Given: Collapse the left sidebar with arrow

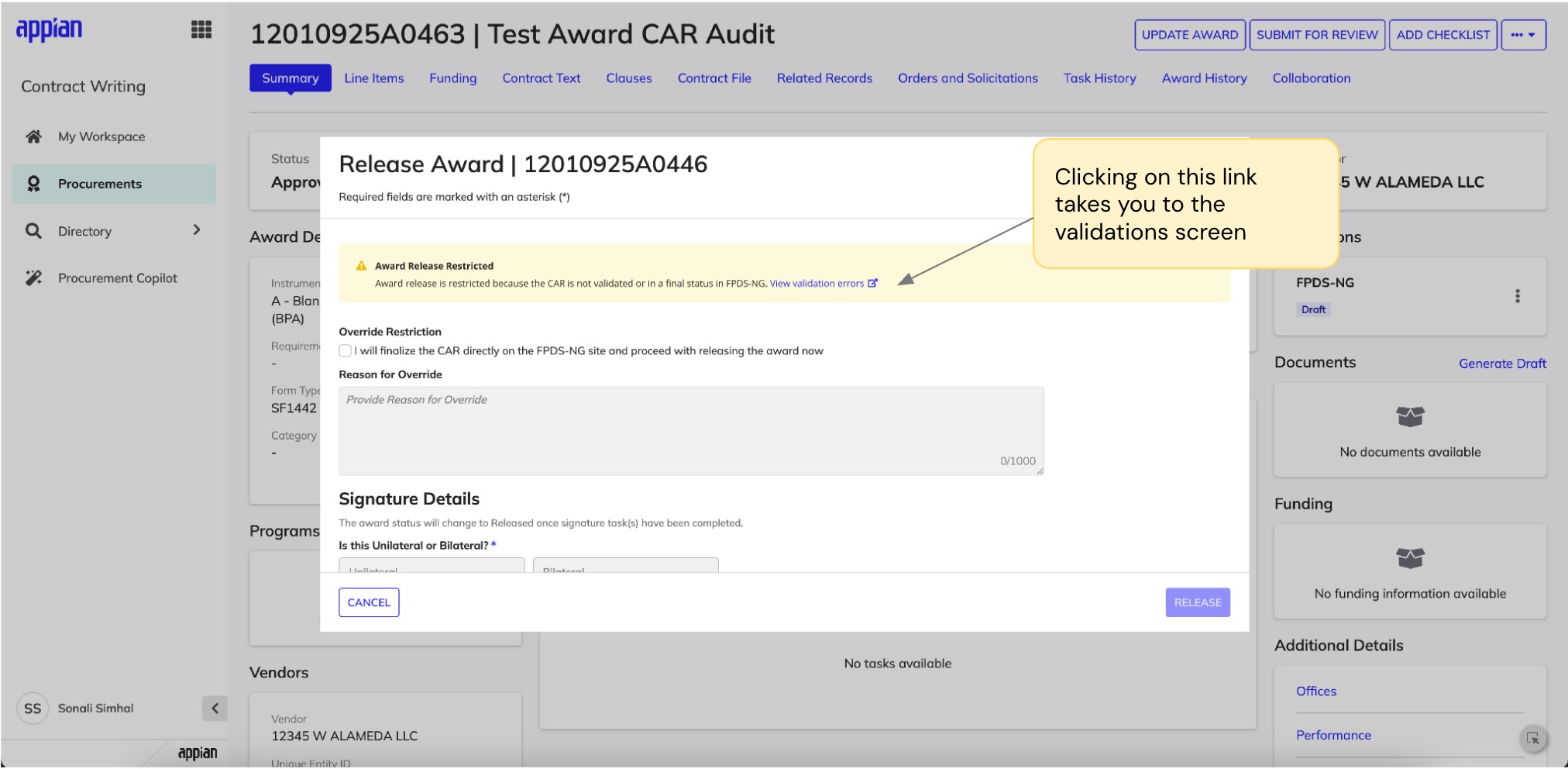Looking at the screenshot, I should [x=215, y=709].
